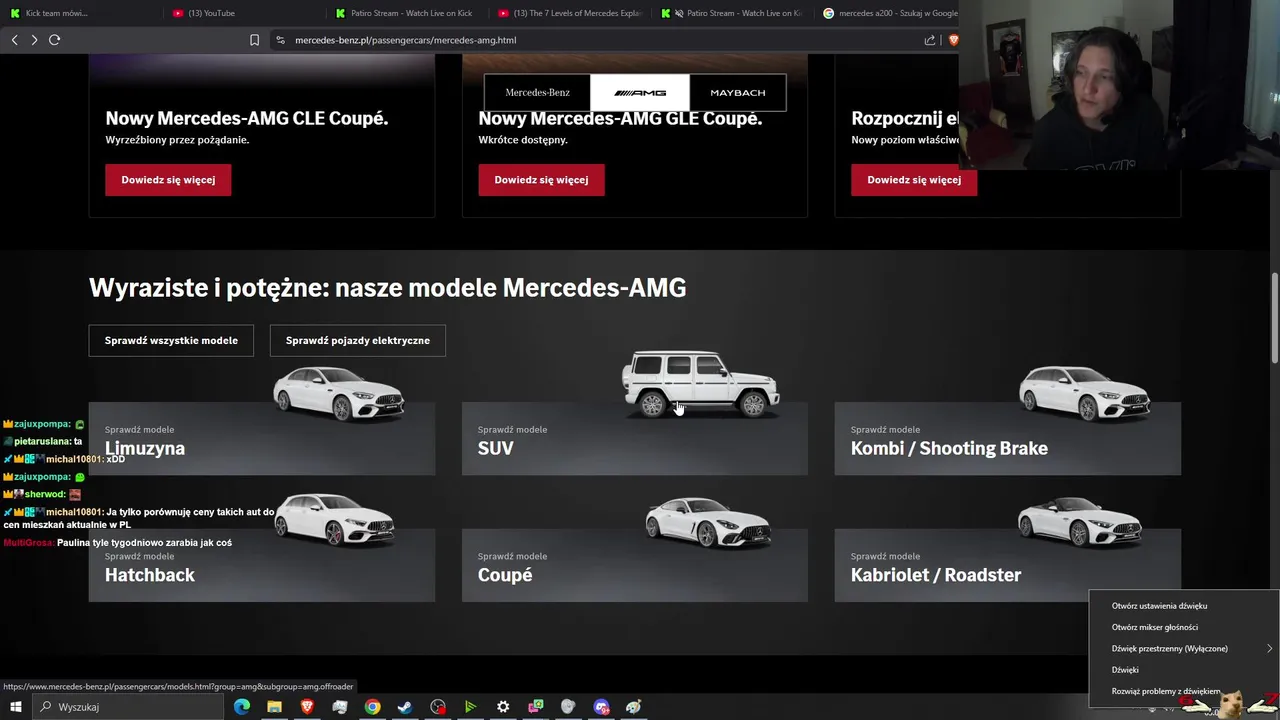Open site settings icon beside the URL
Screen dimensions: 1280x720
pos(280,40)
